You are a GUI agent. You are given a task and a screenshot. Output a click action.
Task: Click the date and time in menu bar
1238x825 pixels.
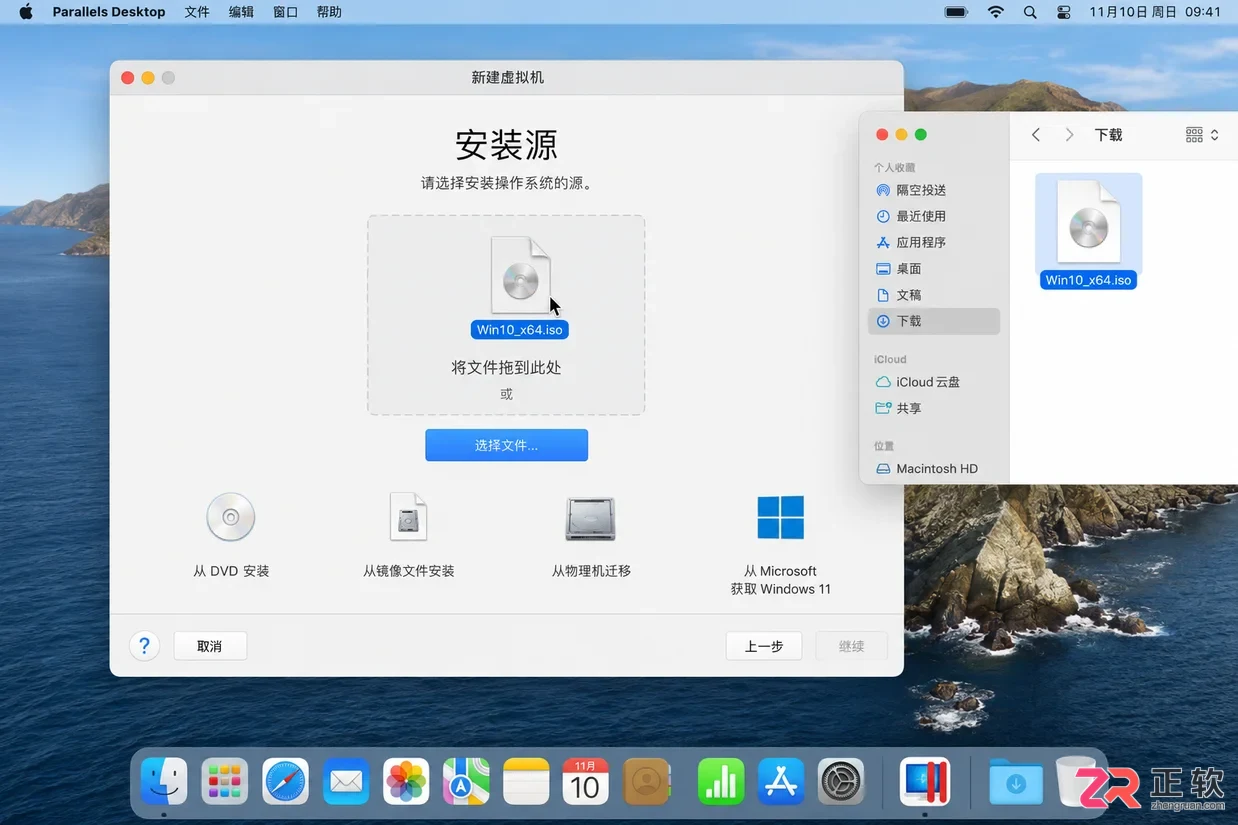coord(1155,12)
